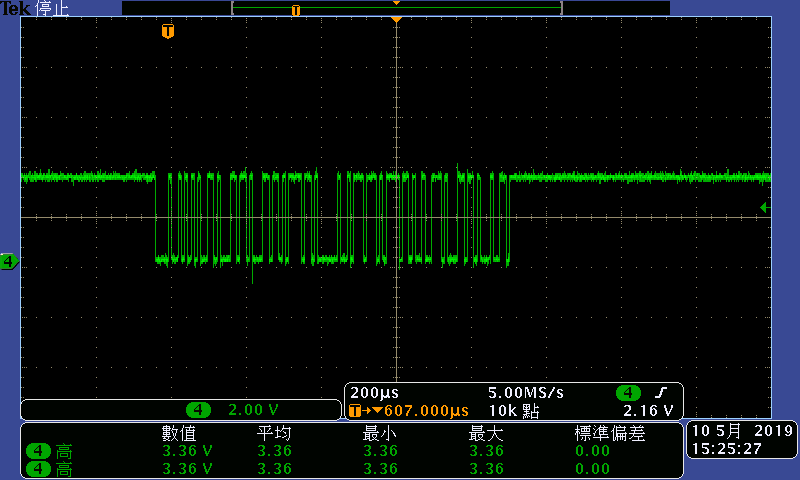Click the T marker in record overview bar
The height and width of the screenshot is (480, 800).
click(296, 10)
